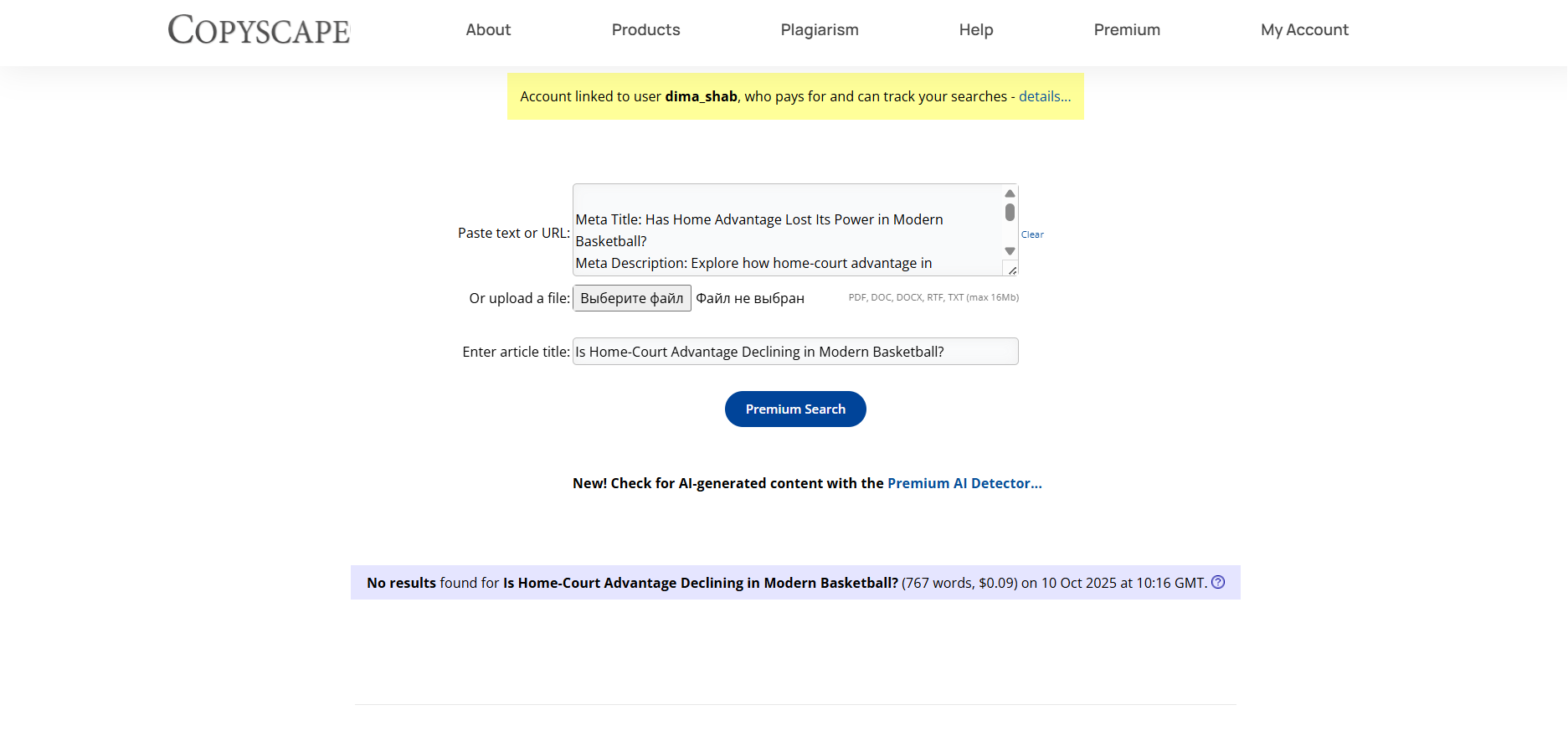Click the text box scrollbar thumb

[1010, 213]
